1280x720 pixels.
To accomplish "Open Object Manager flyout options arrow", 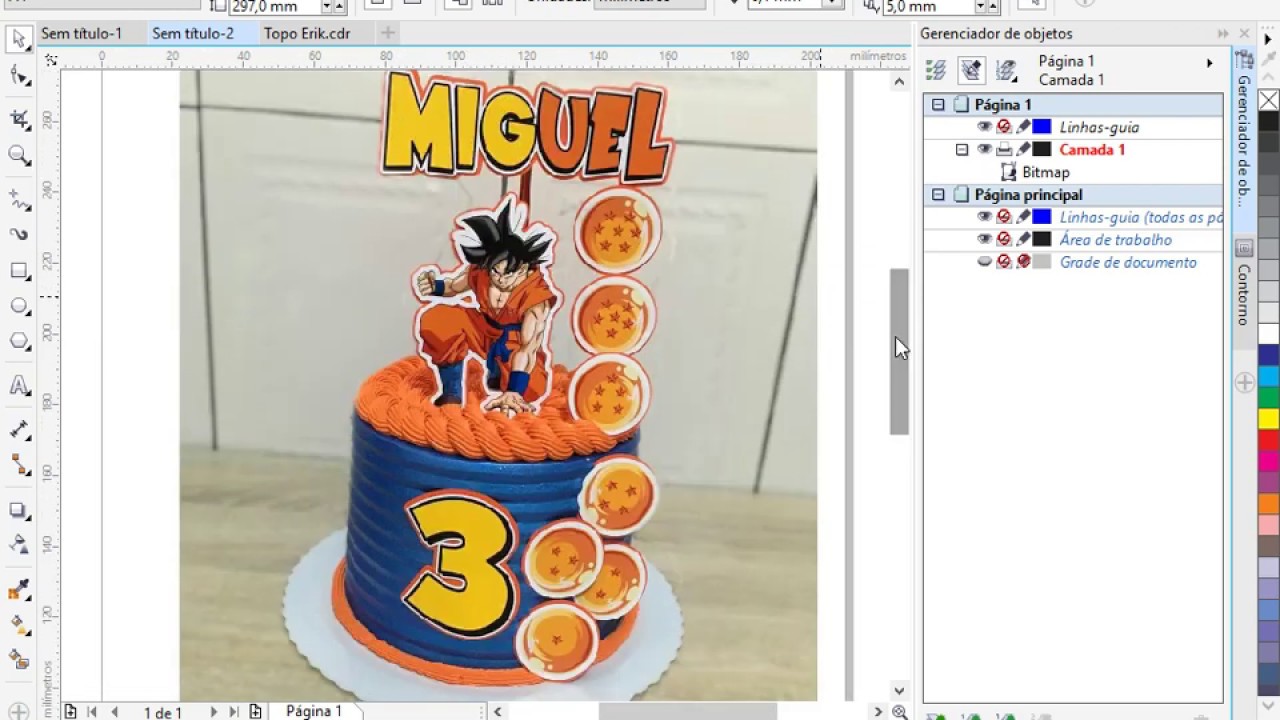I will (1209, 63).
